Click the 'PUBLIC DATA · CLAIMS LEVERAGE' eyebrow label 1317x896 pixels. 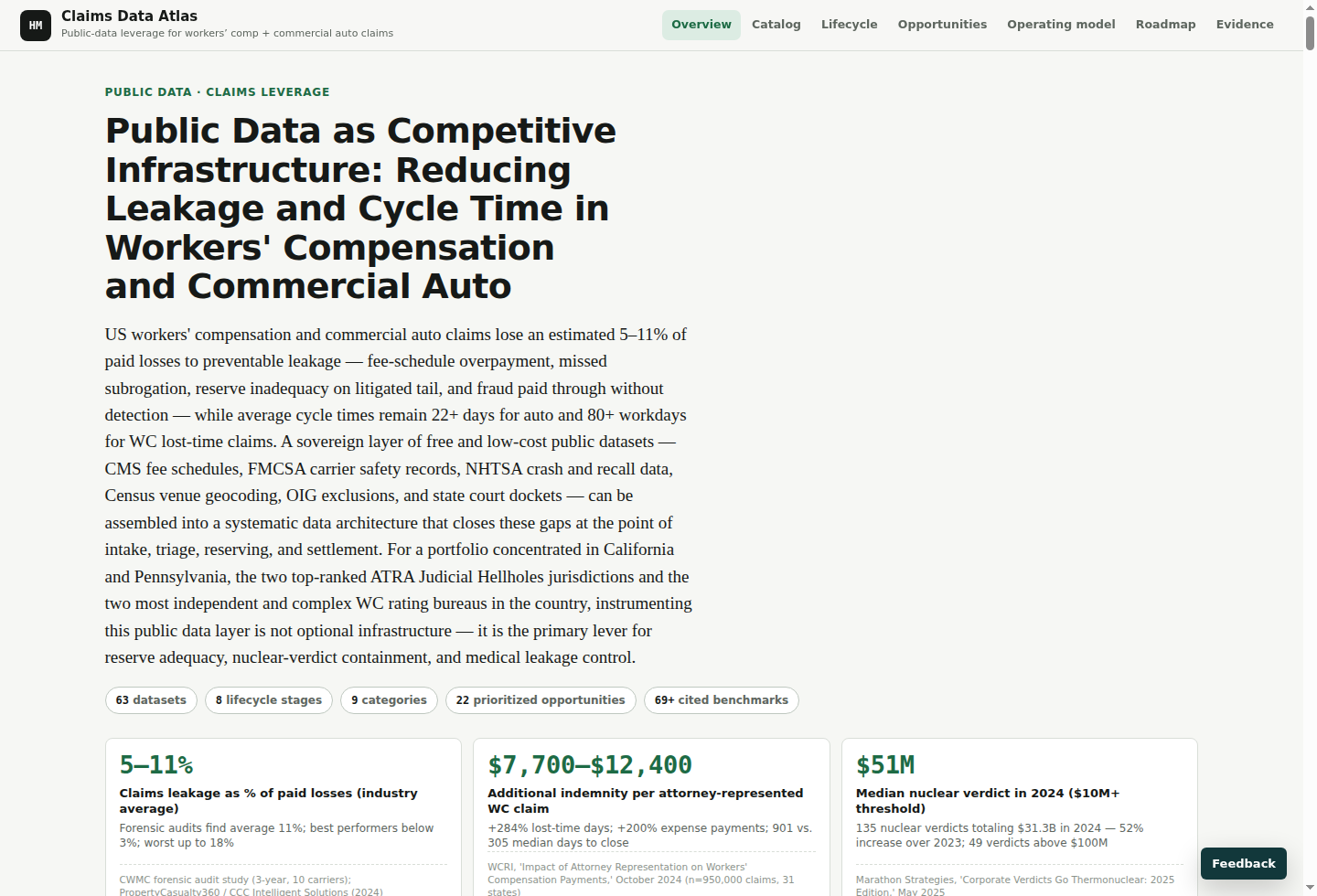tap(217, 92)
